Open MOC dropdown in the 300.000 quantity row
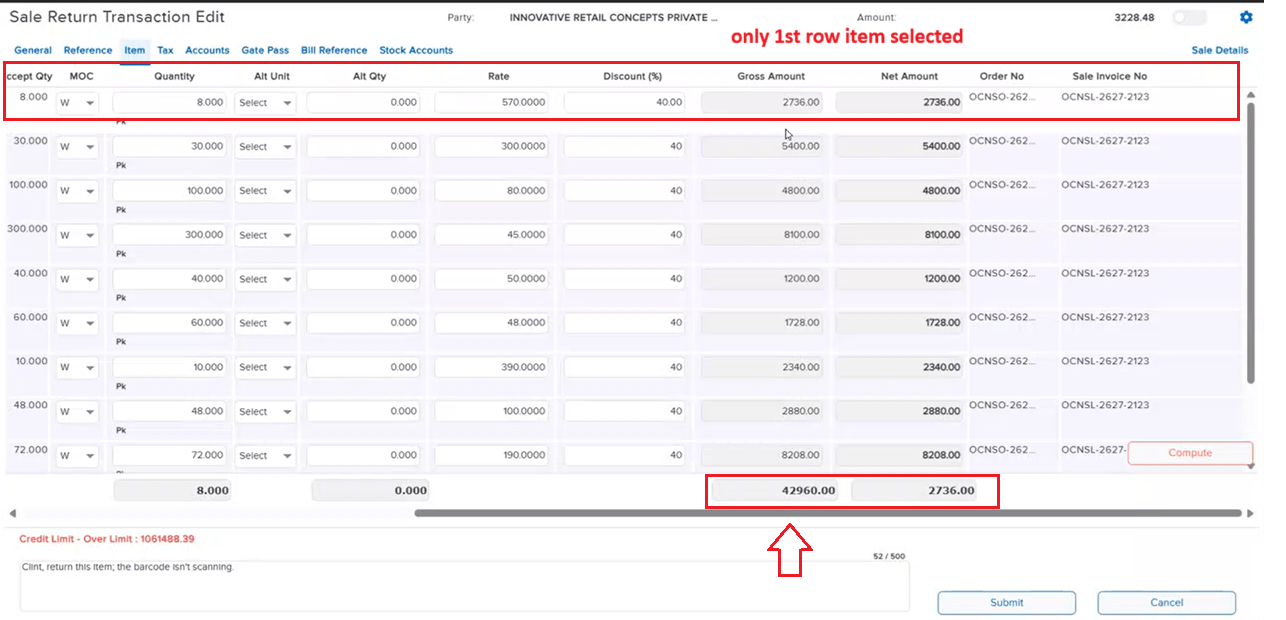The width and height of the screenshot is (1286, 620). (77, 235)
